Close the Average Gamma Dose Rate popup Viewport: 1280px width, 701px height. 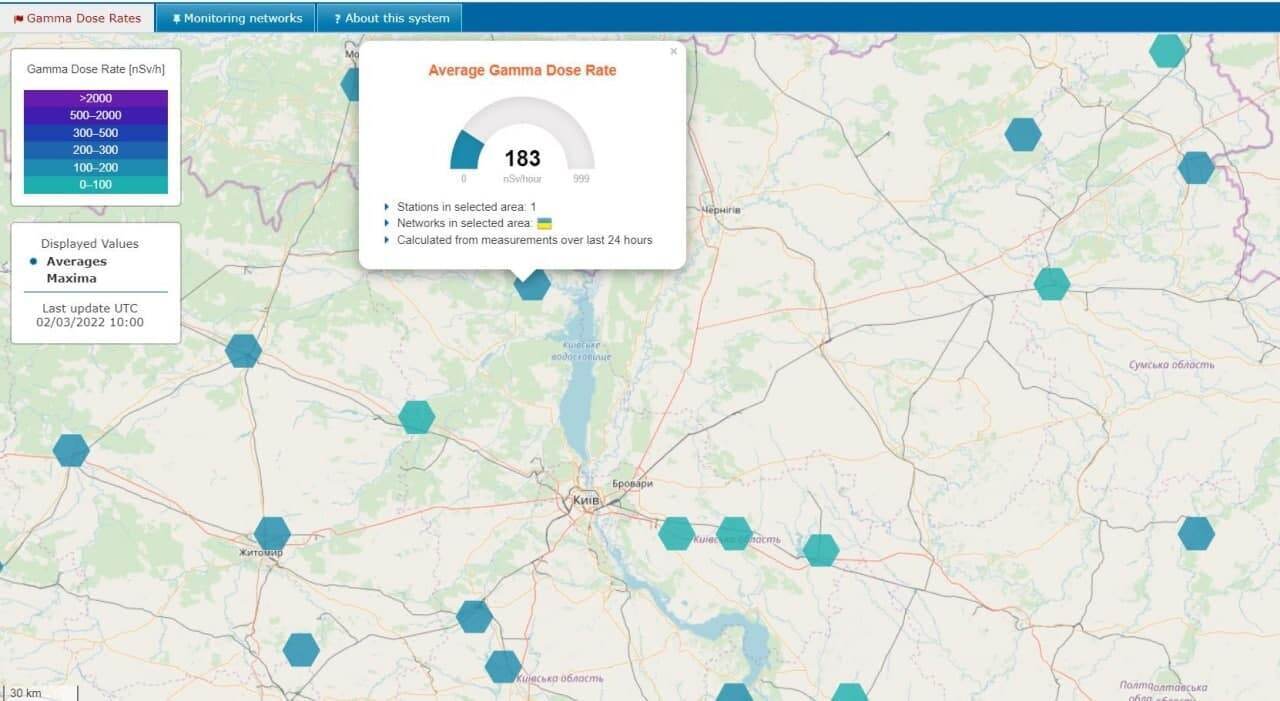tap(673, 51)
